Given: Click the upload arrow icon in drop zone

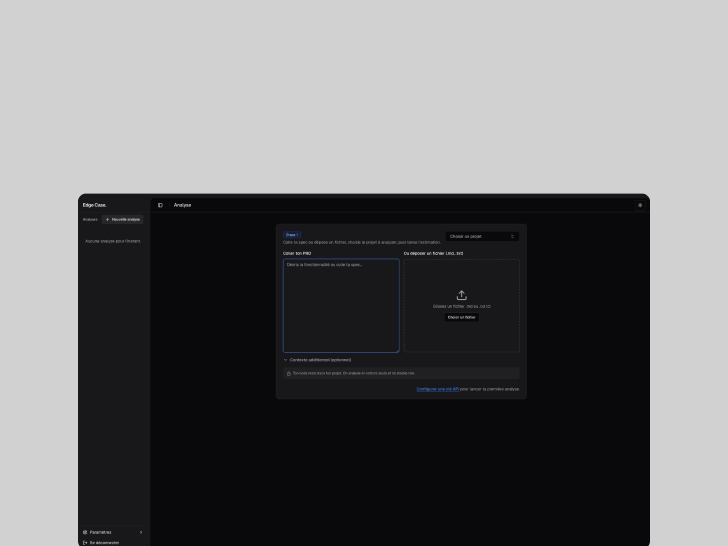Looking at the screenshot, I should click(x=461, y=295).
